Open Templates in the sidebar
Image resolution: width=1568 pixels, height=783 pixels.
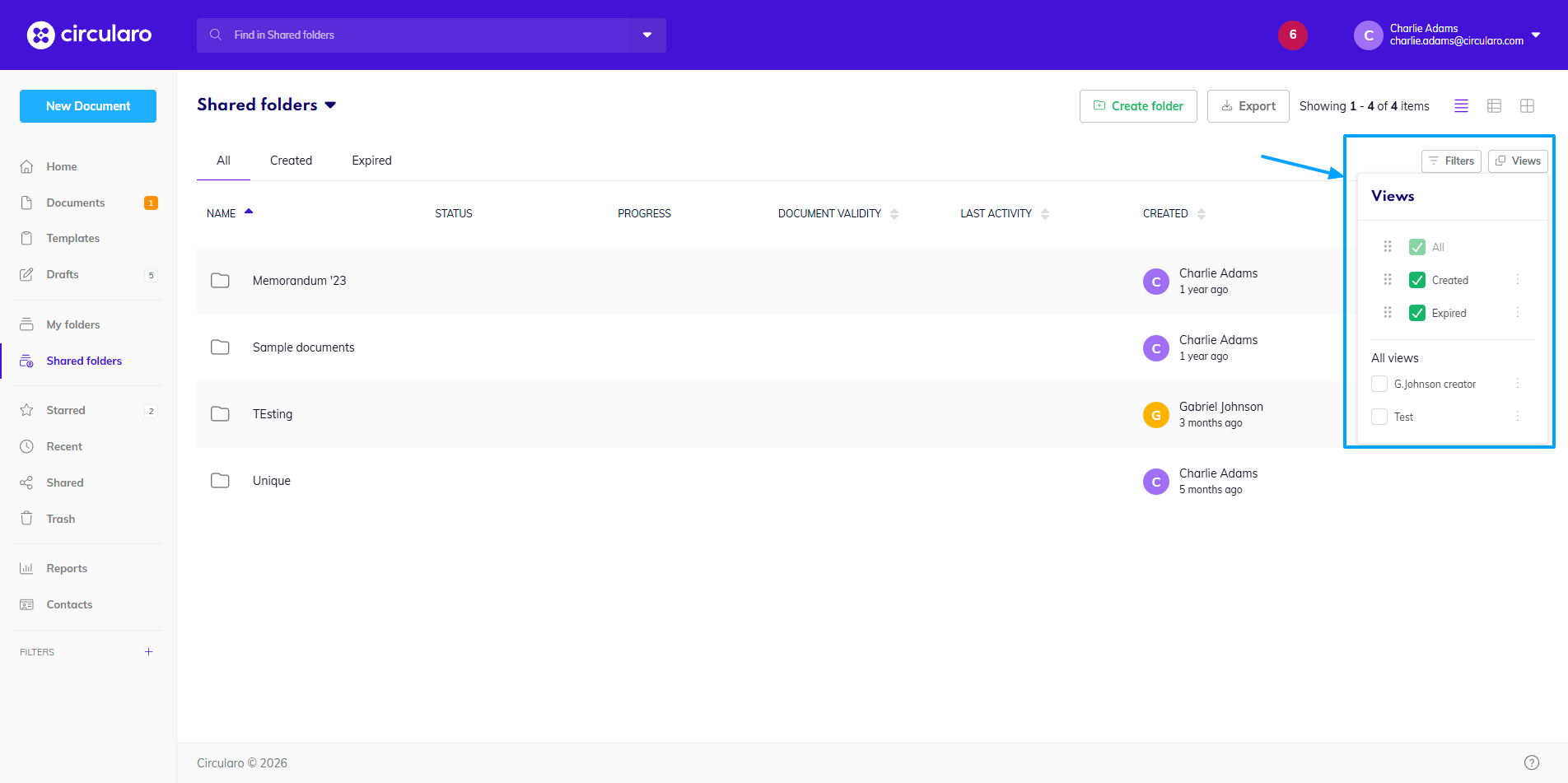[72, 239]
